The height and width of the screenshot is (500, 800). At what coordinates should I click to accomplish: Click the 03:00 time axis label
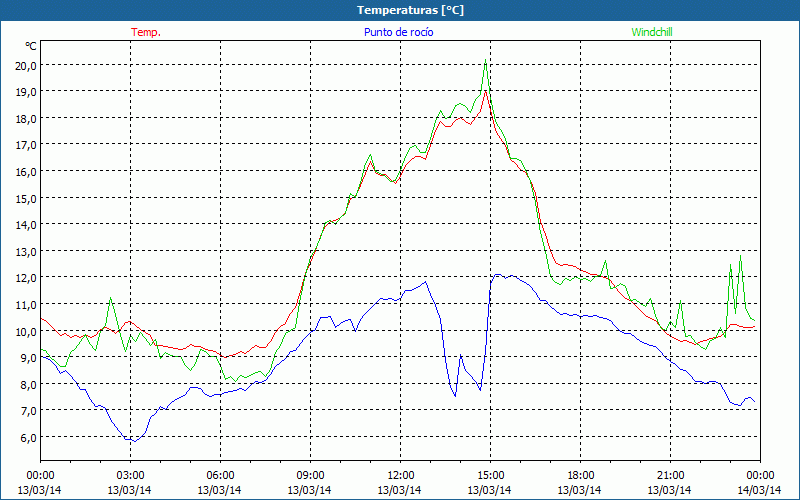pyautogui.click(x=130, y=476)
